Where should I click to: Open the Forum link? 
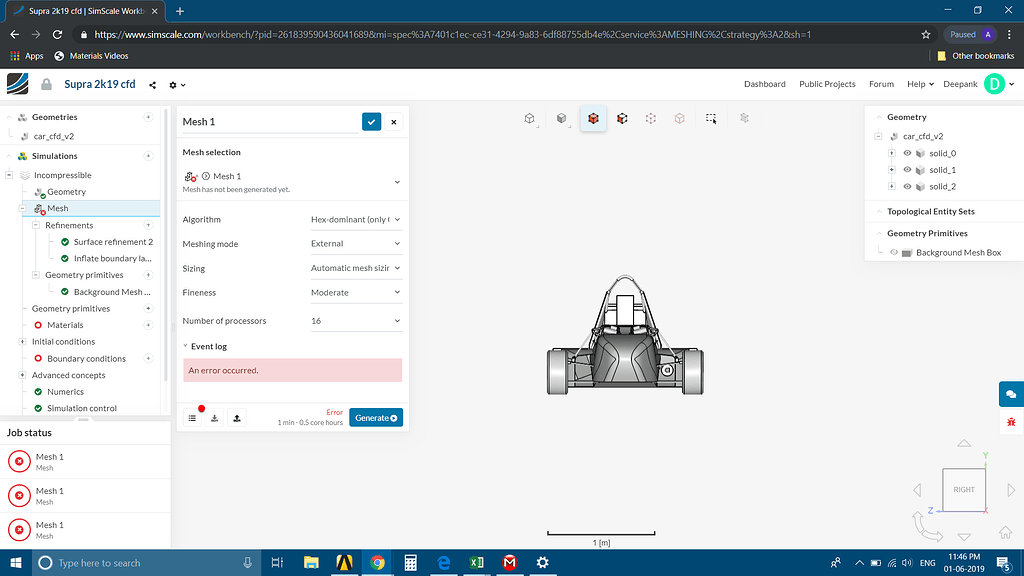coord(881,84)
